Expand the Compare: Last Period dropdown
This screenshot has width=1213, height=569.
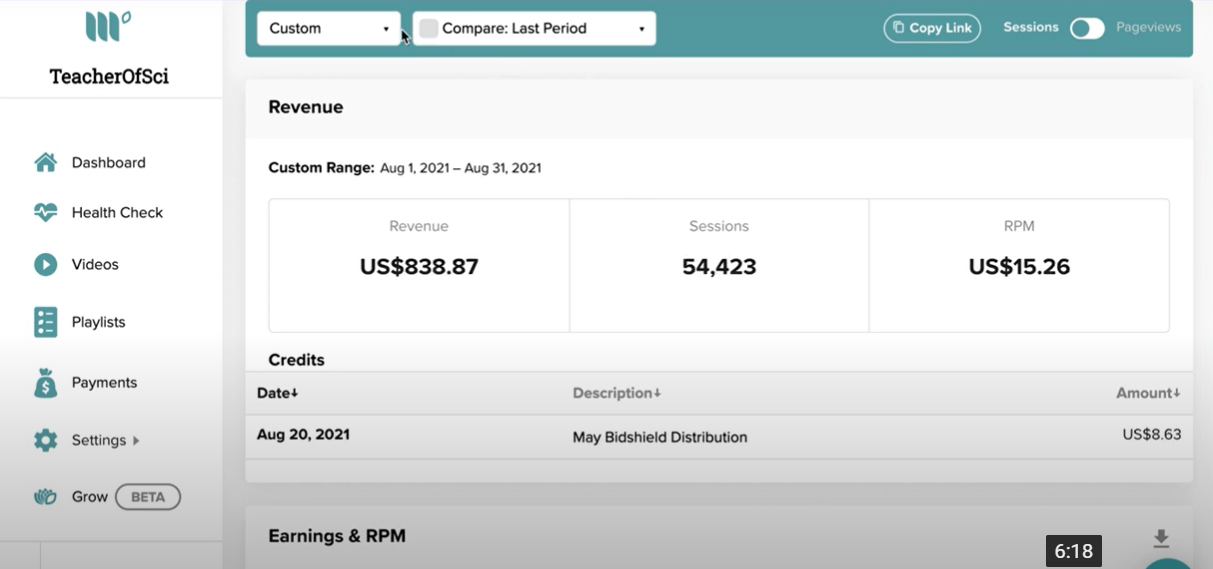pos(535,28)
